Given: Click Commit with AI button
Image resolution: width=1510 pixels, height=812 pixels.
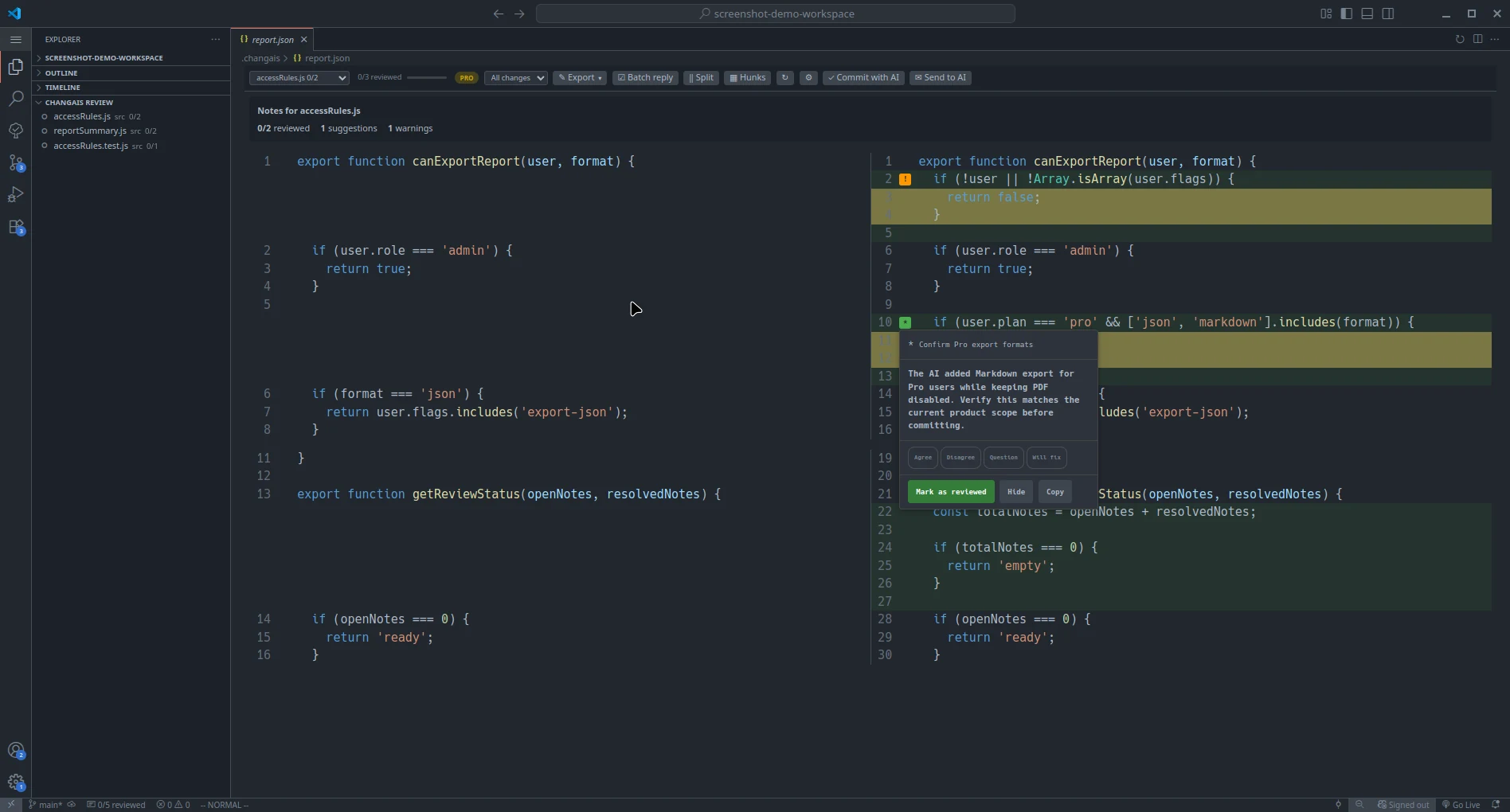Looking at the screenshot, I should [x=863, y=78].
